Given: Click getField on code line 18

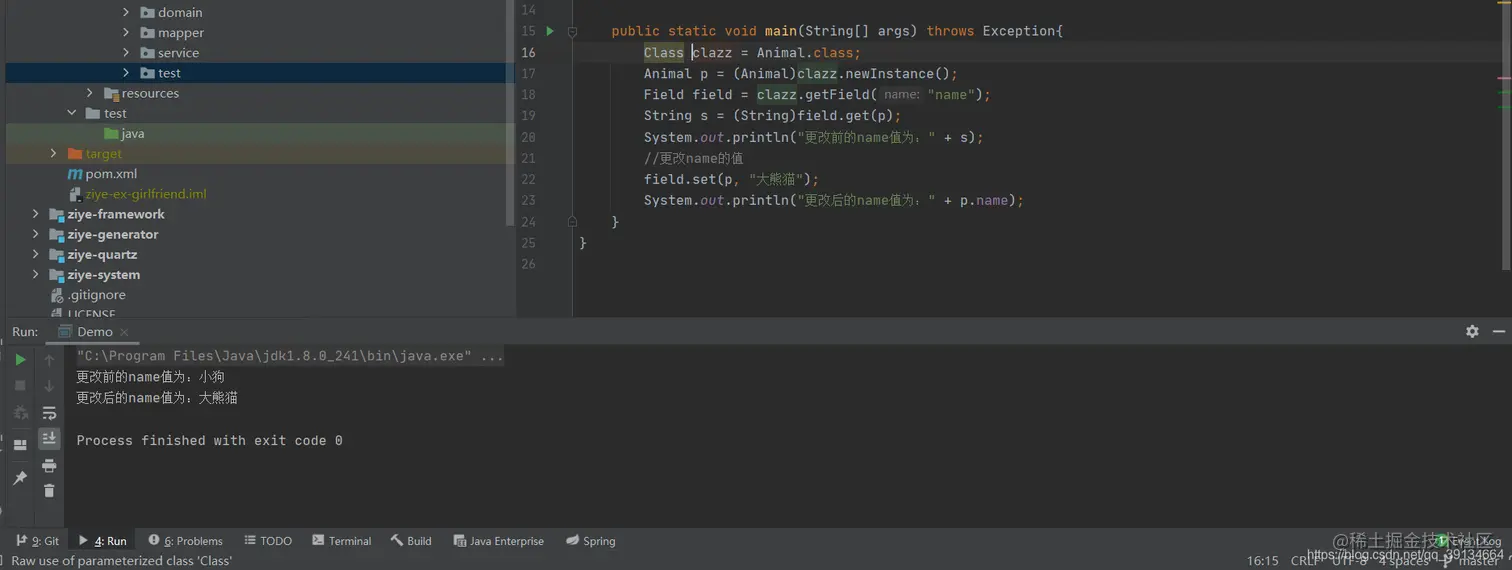Looking at the screenshot, I should (837, 94).
